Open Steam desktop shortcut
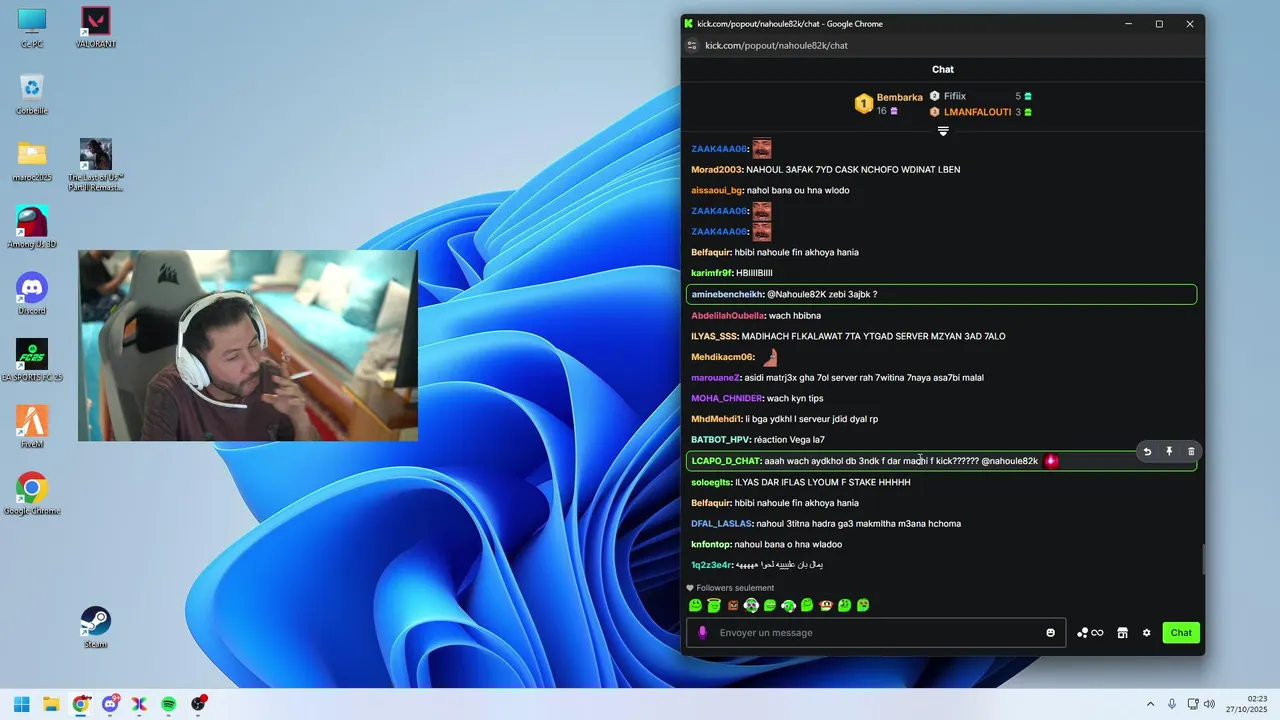Screen dimensions: 1280x720 coord(95,627)
